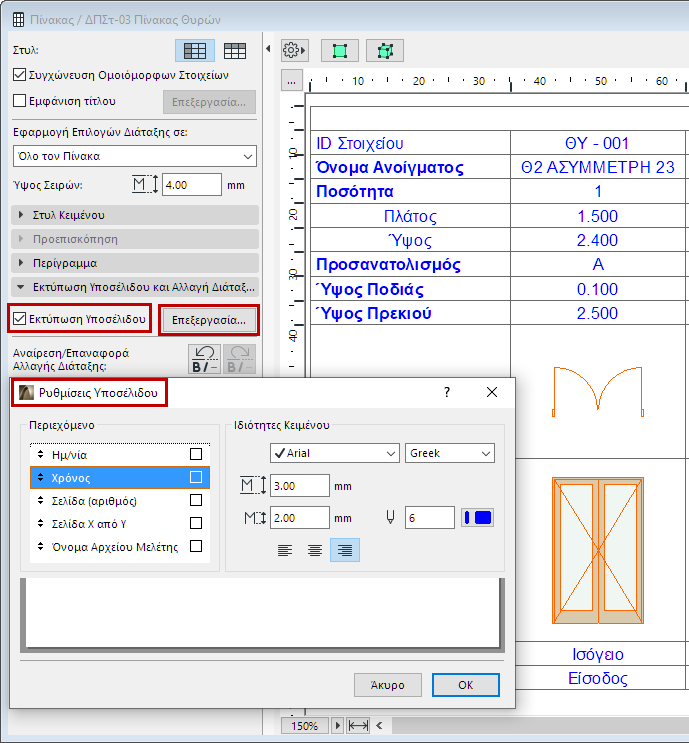
Task: Undo the format change
Action: click(204, 359)
